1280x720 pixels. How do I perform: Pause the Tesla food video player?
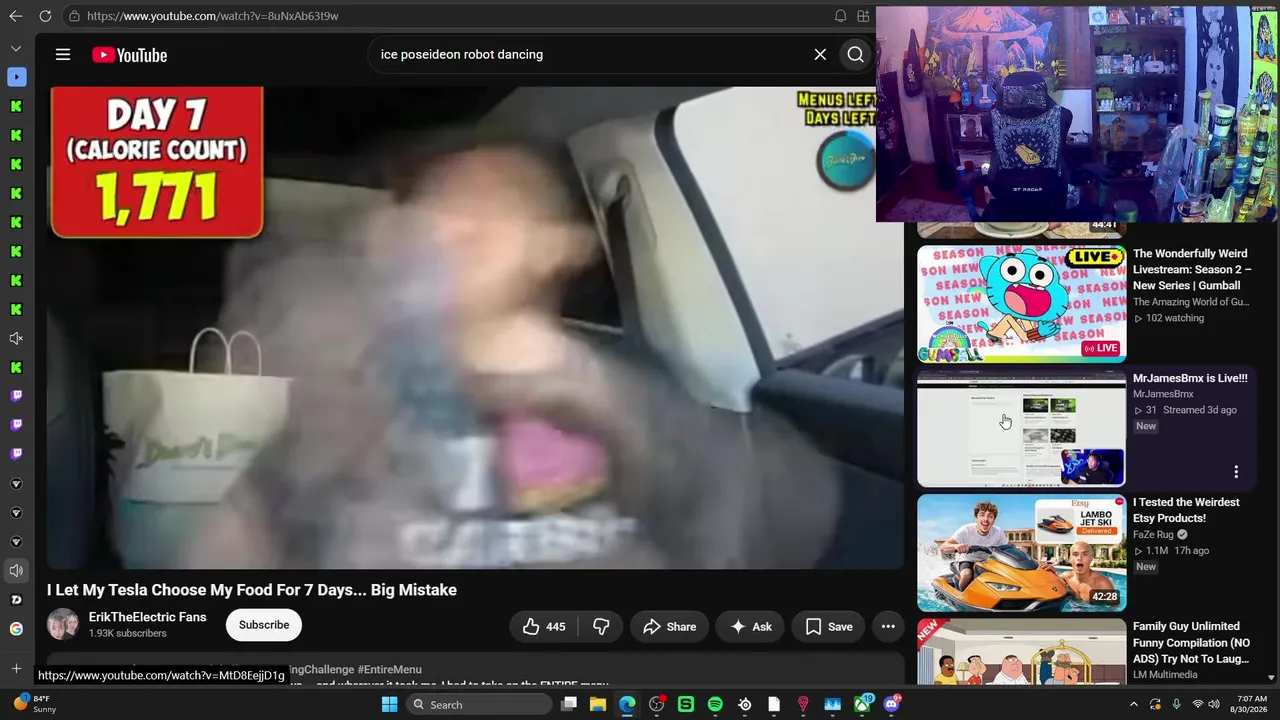pos(475,328)
